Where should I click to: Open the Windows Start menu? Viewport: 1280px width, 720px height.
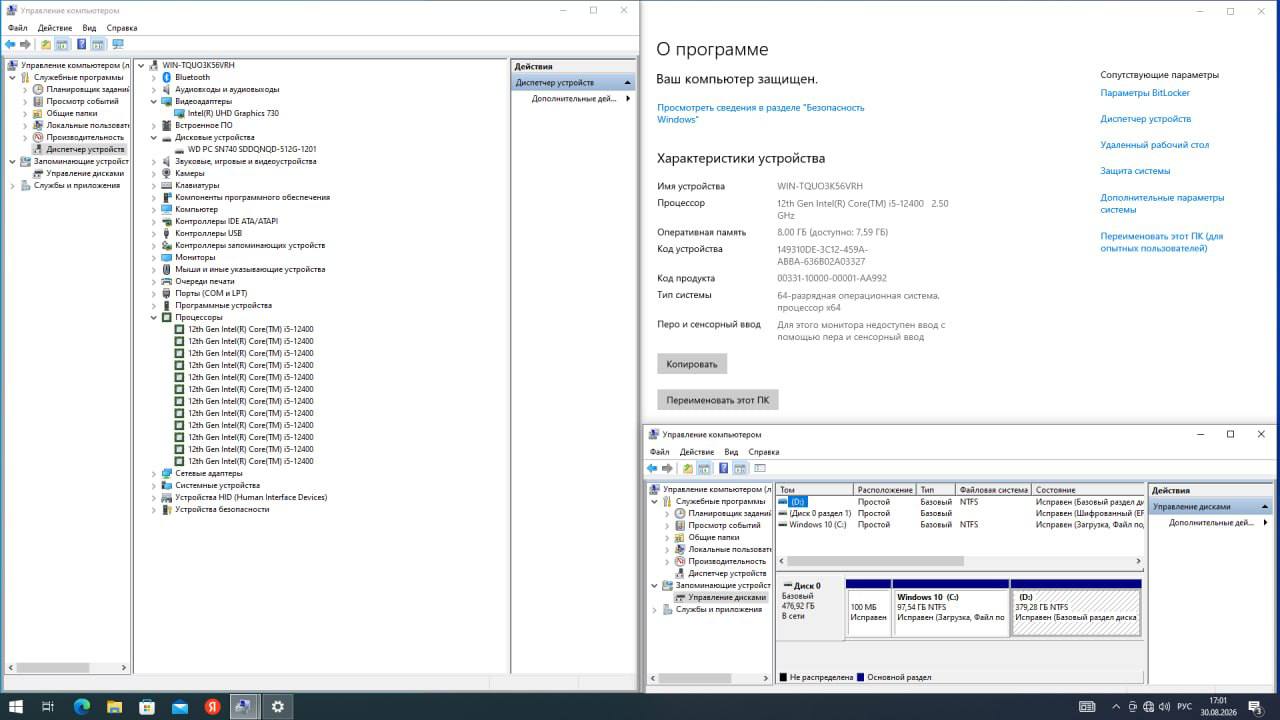click(x=16, y=706)
